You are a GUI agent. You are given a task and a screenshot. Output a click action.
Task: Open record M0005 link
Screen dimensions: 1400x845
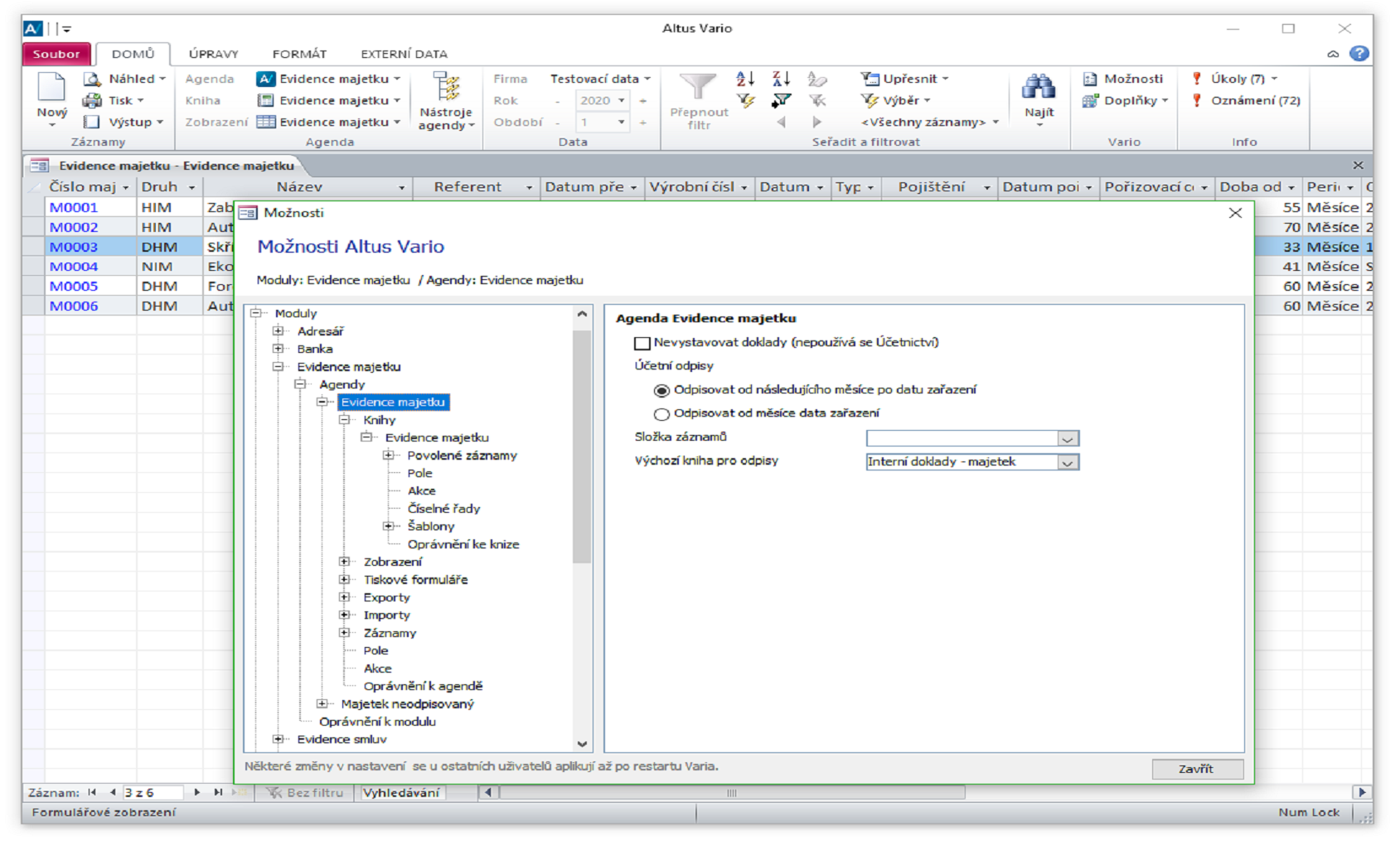pyautogui.click(x=74, y=287)
